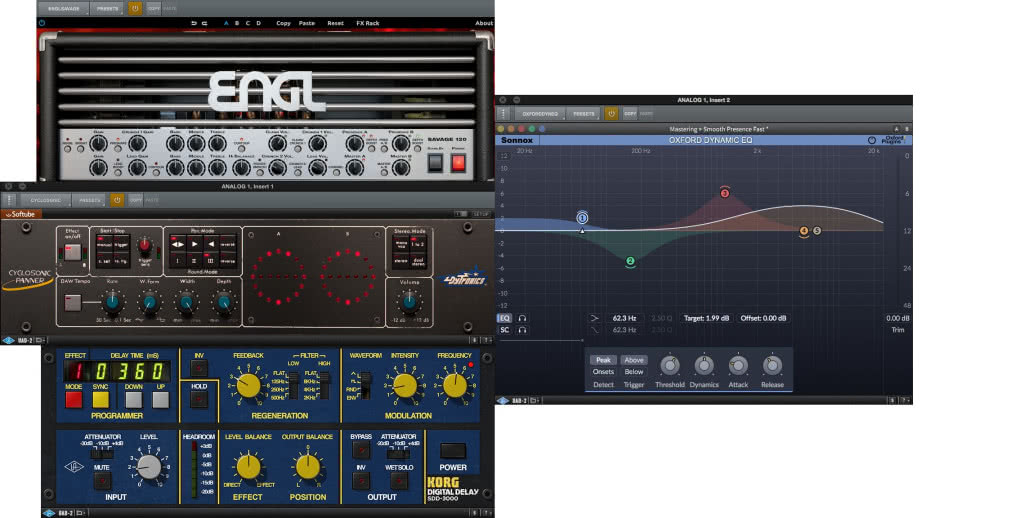This screenshot has height=518, width=1020.
Task: Open FX Rack in ENGL plugin
Action: point(368,23)
